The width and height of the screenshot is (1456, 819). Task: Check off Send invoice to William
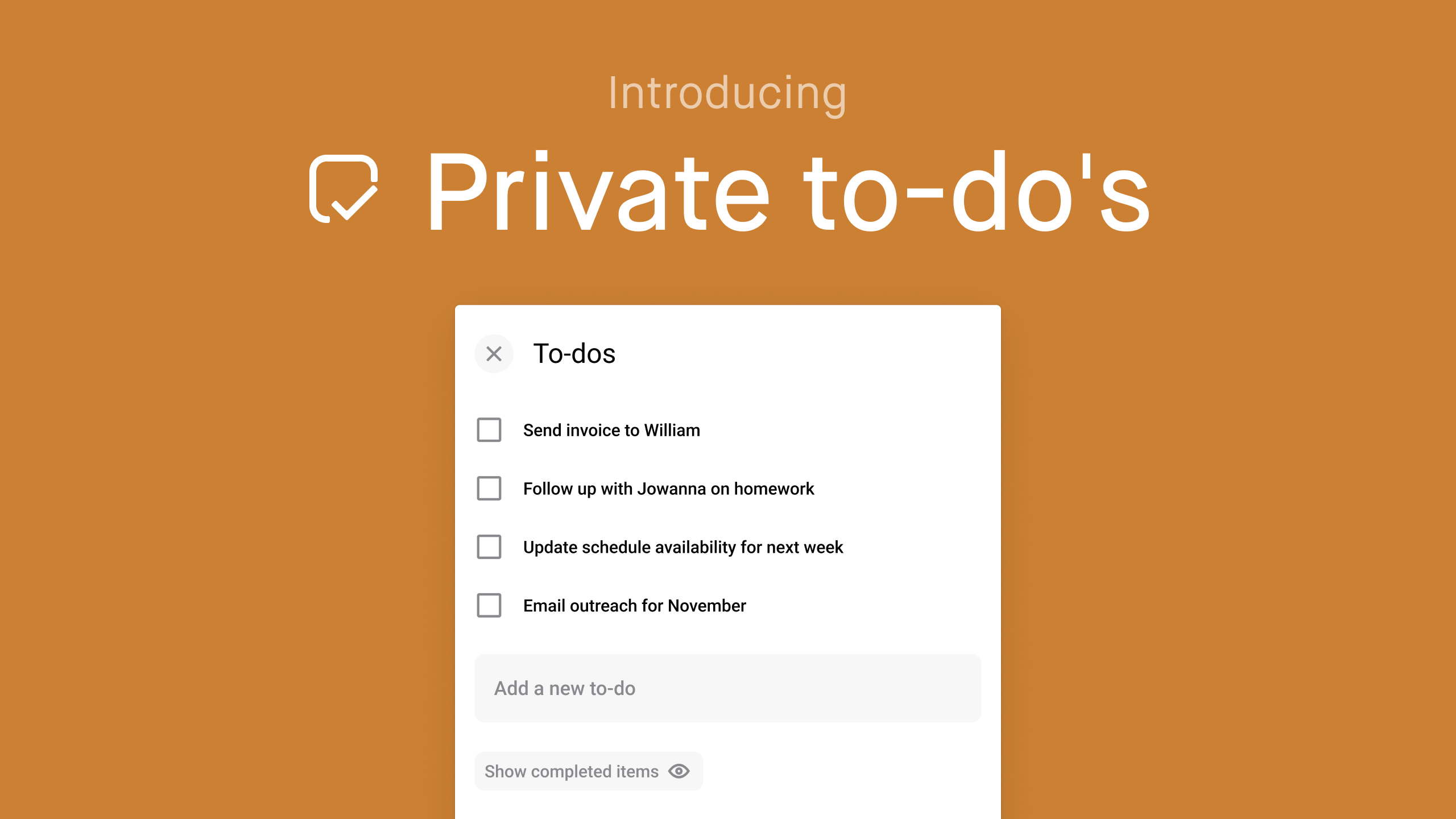tap(488, 431)
